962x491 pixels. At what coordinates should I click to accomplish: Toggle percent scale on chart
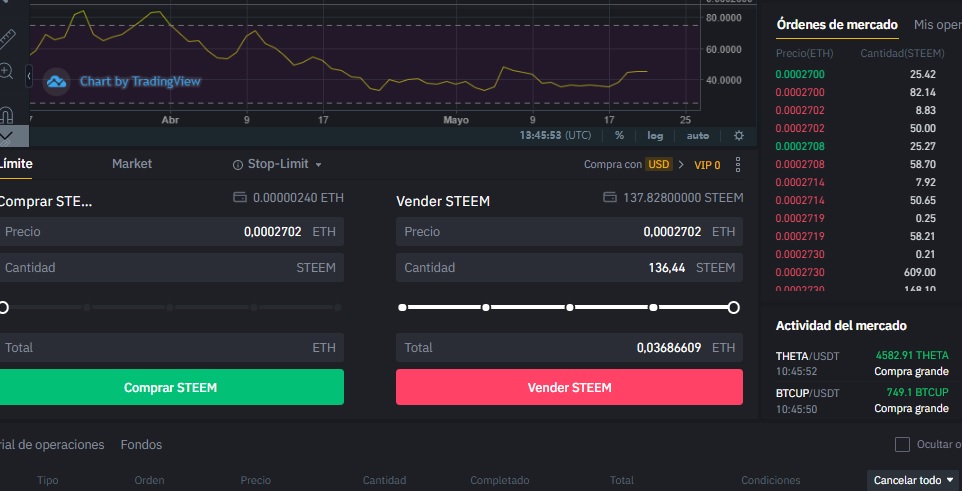coord(619,136)
